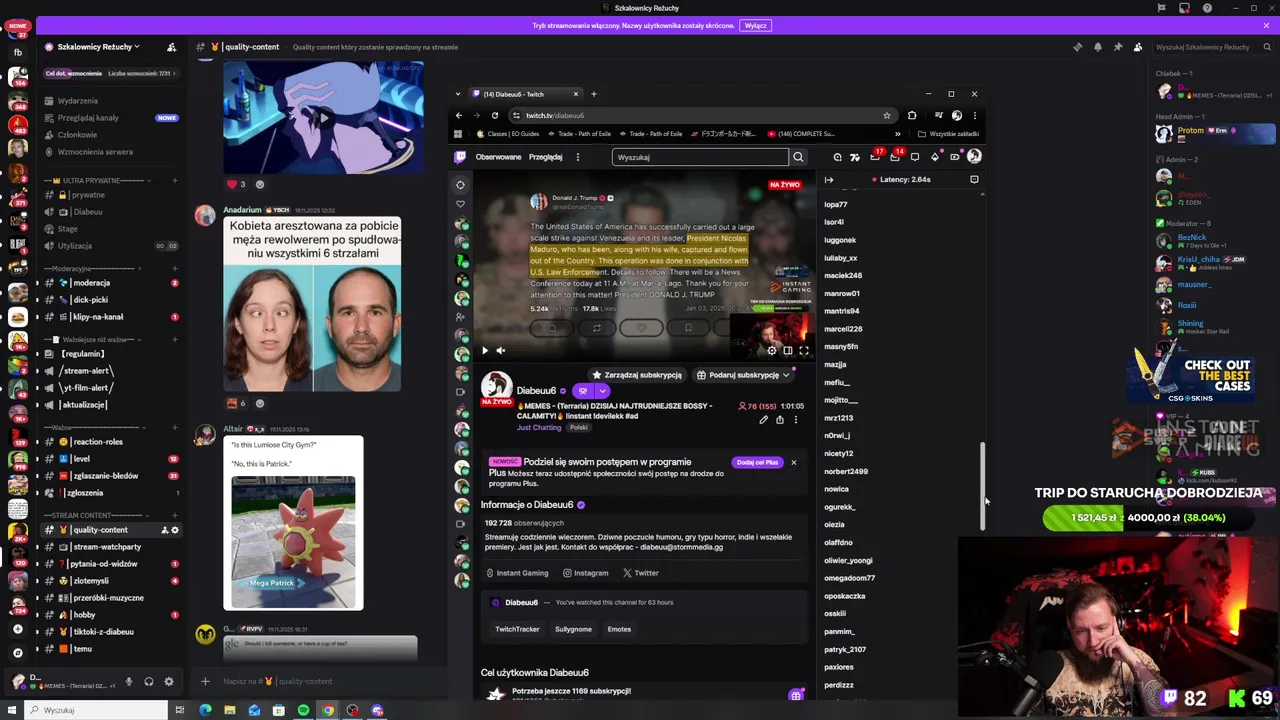Open reaction-roles channel
Screen dimensions: 1280x720
[97, 442]
